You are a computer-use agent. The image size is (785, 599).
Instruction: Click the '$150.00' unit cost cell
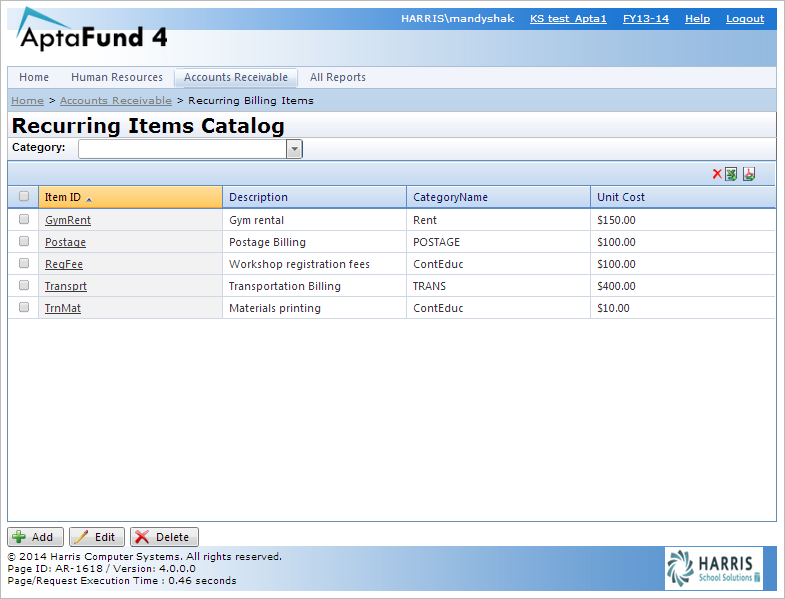click(683, 220)
